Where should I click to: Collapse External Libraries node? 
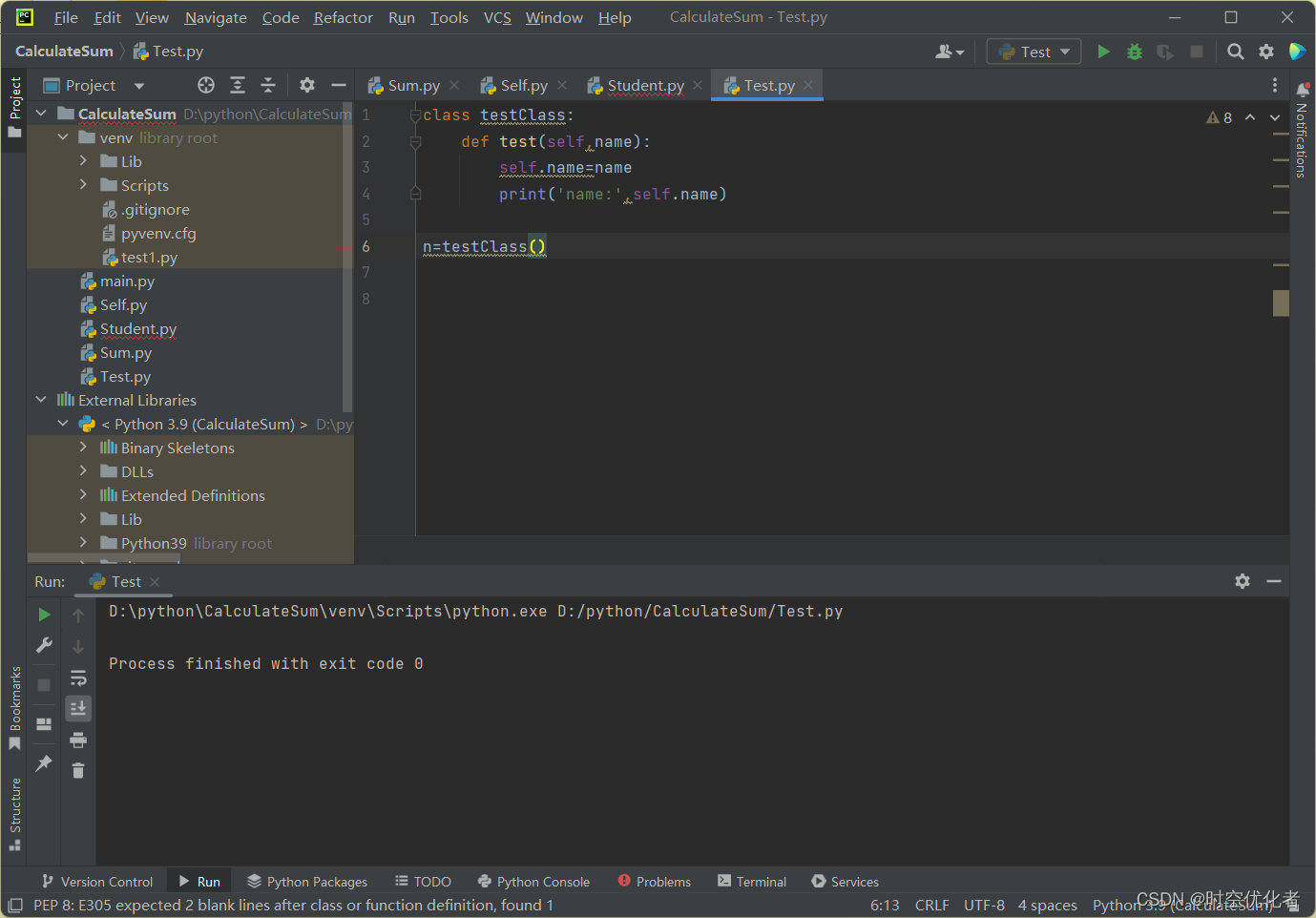pyautogui.click(x=41, y=400)
